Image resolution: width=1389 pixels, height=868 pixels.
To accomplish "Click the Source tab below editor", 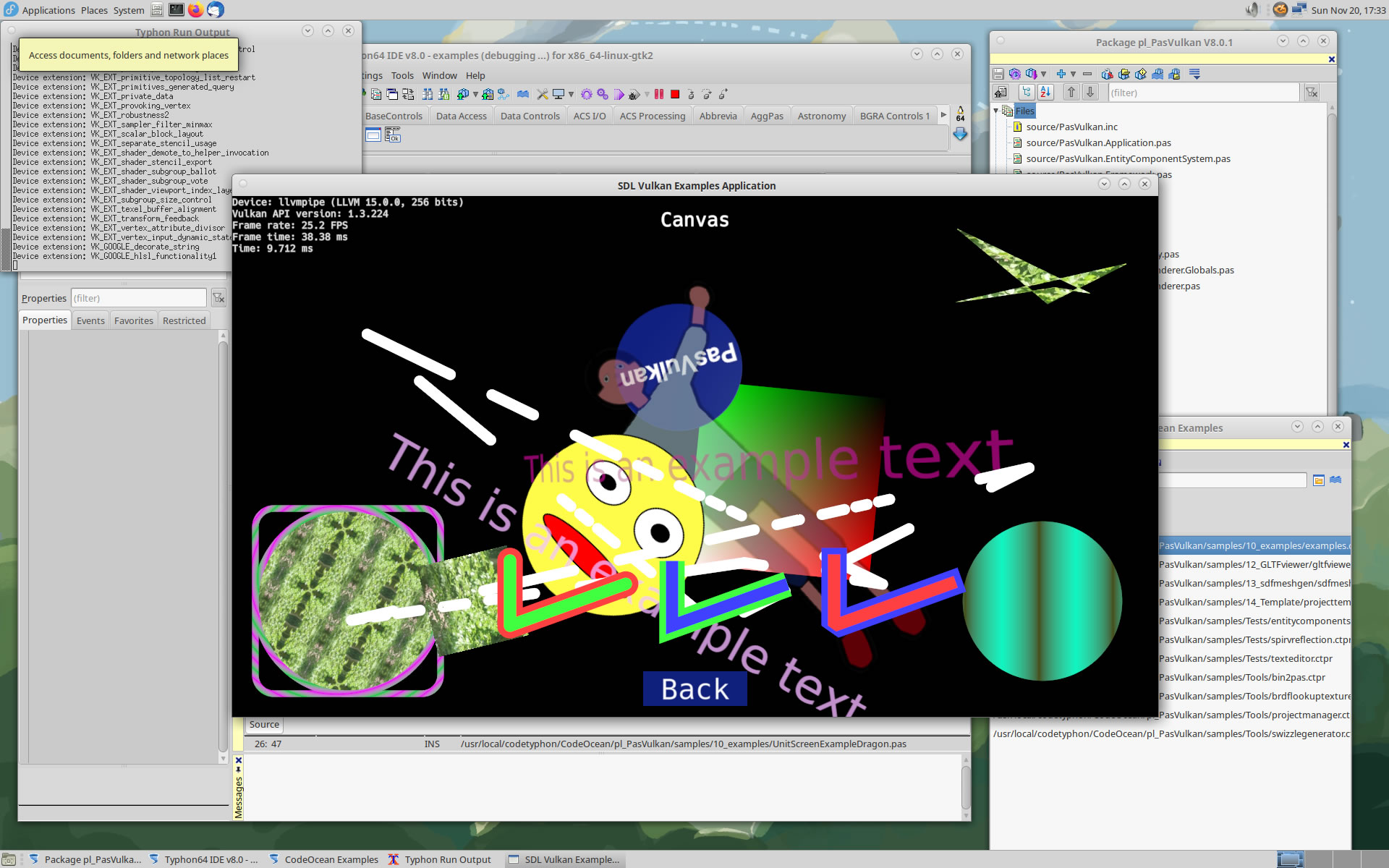I will coord(264,724).
